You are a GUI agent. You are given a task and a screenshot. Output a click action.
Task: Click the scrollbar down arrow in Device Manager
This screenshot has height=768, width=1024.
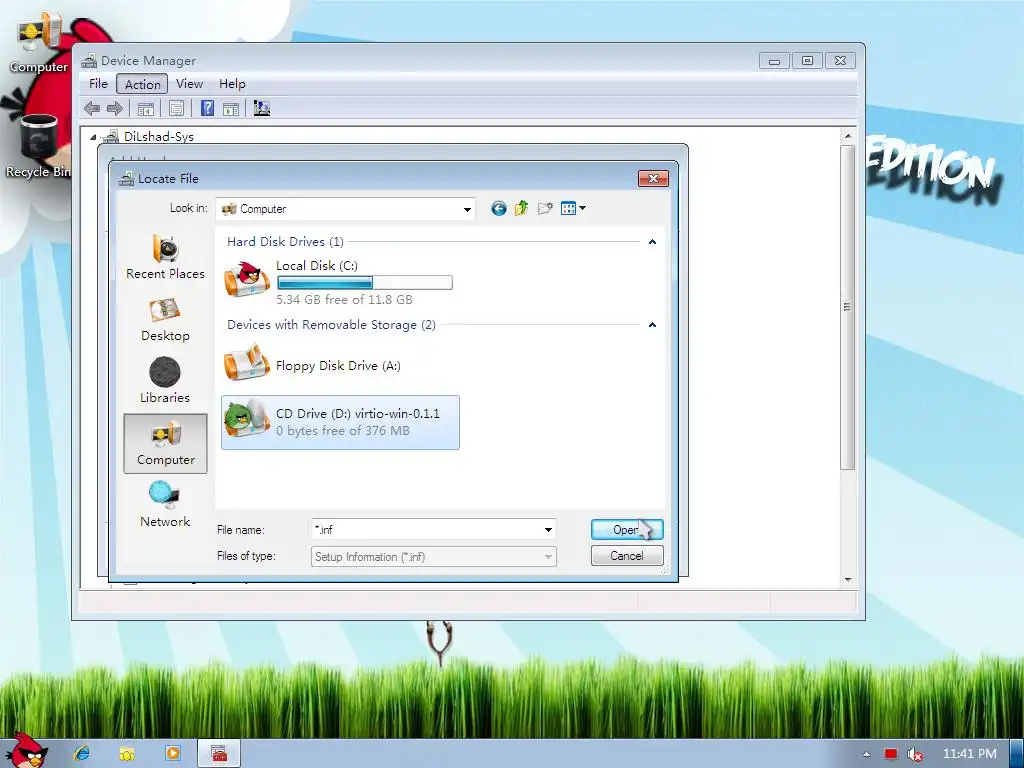point(848,579)
